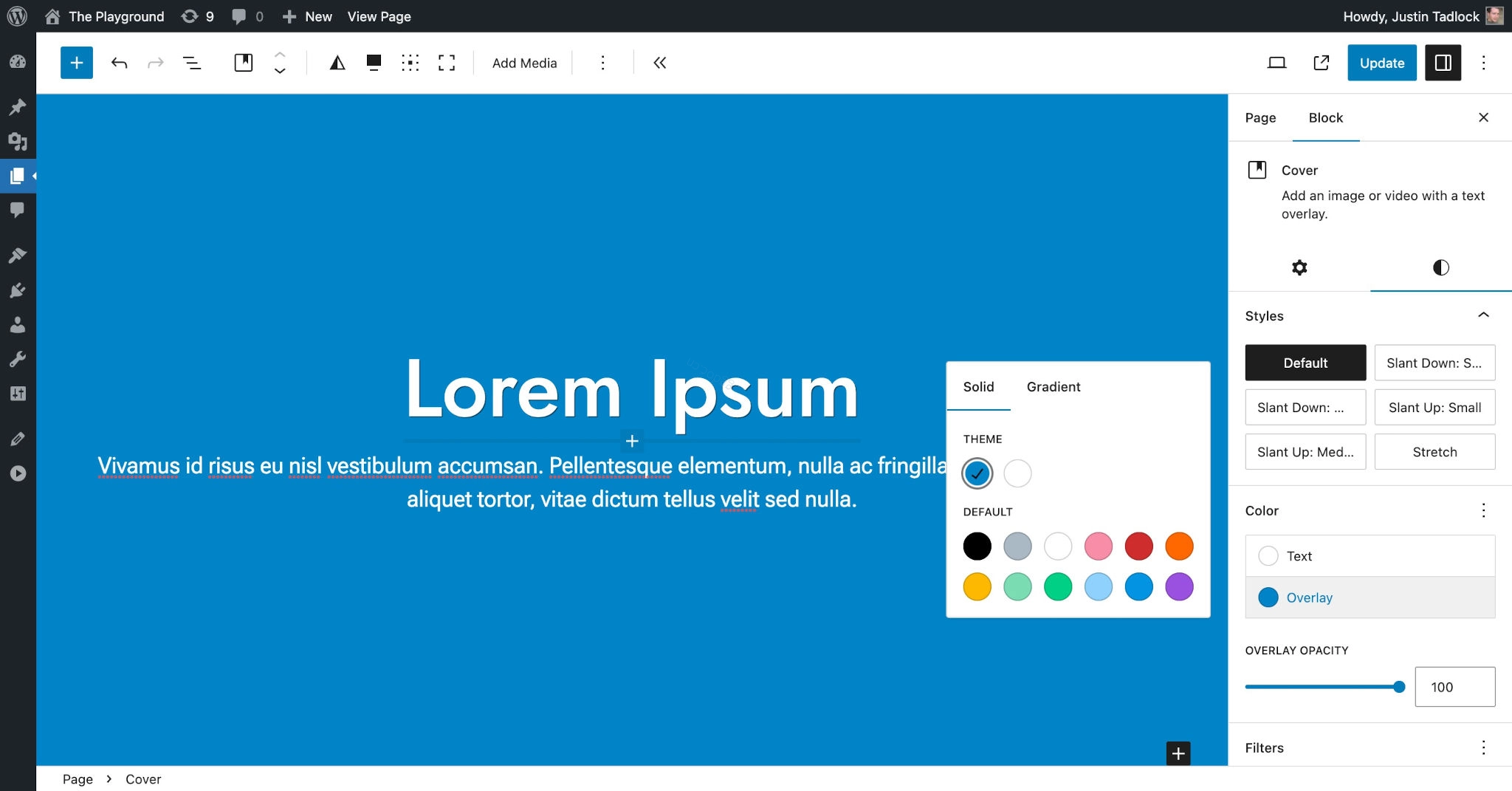The width and height of the screenshot is (1512, 791).
Task: Collapse the block toolbar with double chevron
Action: (660, 63)
